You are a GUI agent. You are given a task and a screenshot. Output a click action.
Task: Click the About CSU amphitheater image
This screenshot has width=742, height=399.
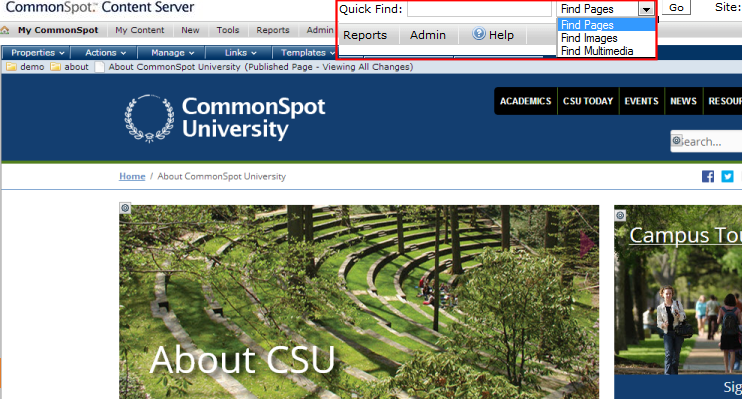tap(359, 302)
